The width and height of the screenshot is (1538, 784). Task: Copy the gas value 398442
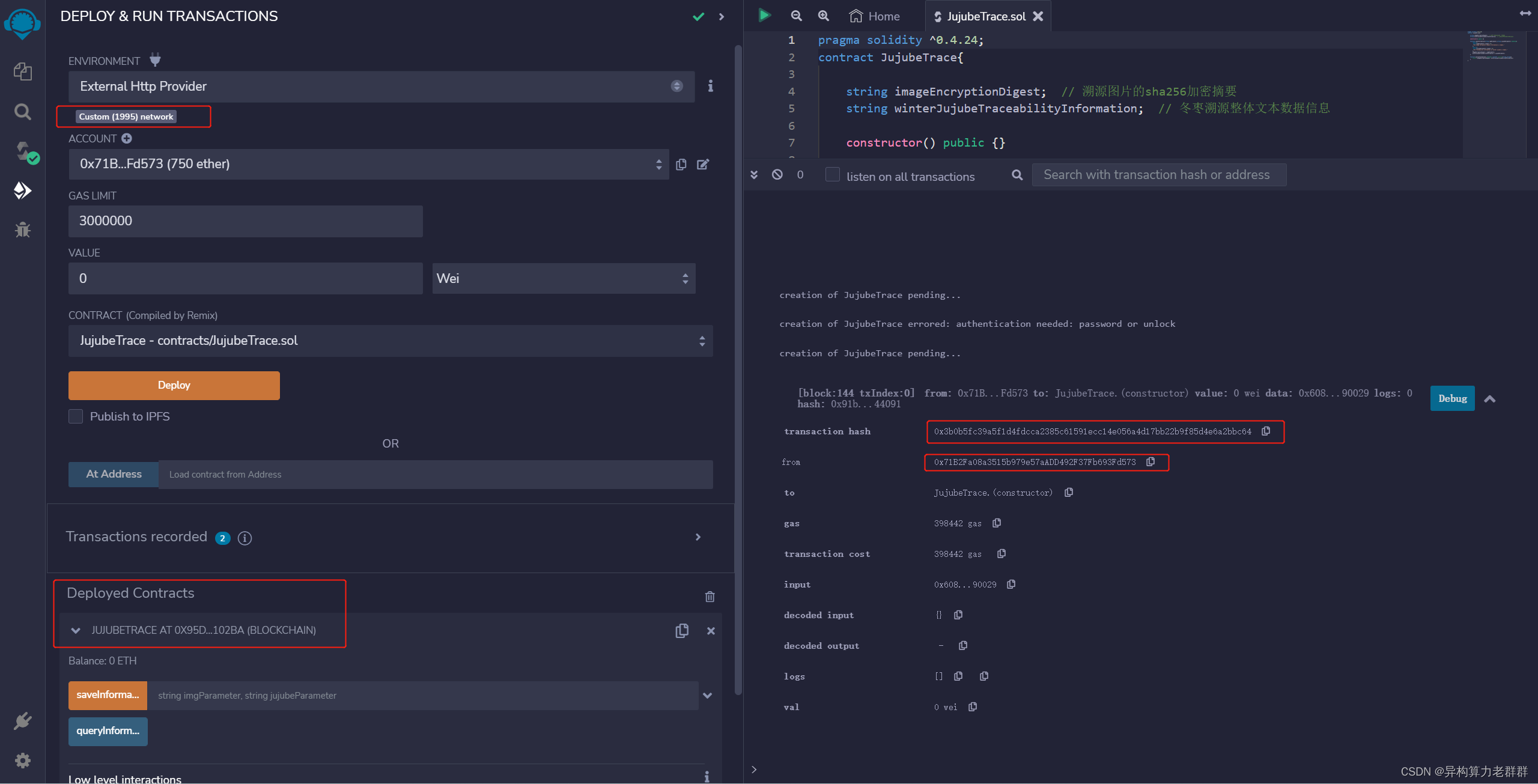(x=997, y=523)
